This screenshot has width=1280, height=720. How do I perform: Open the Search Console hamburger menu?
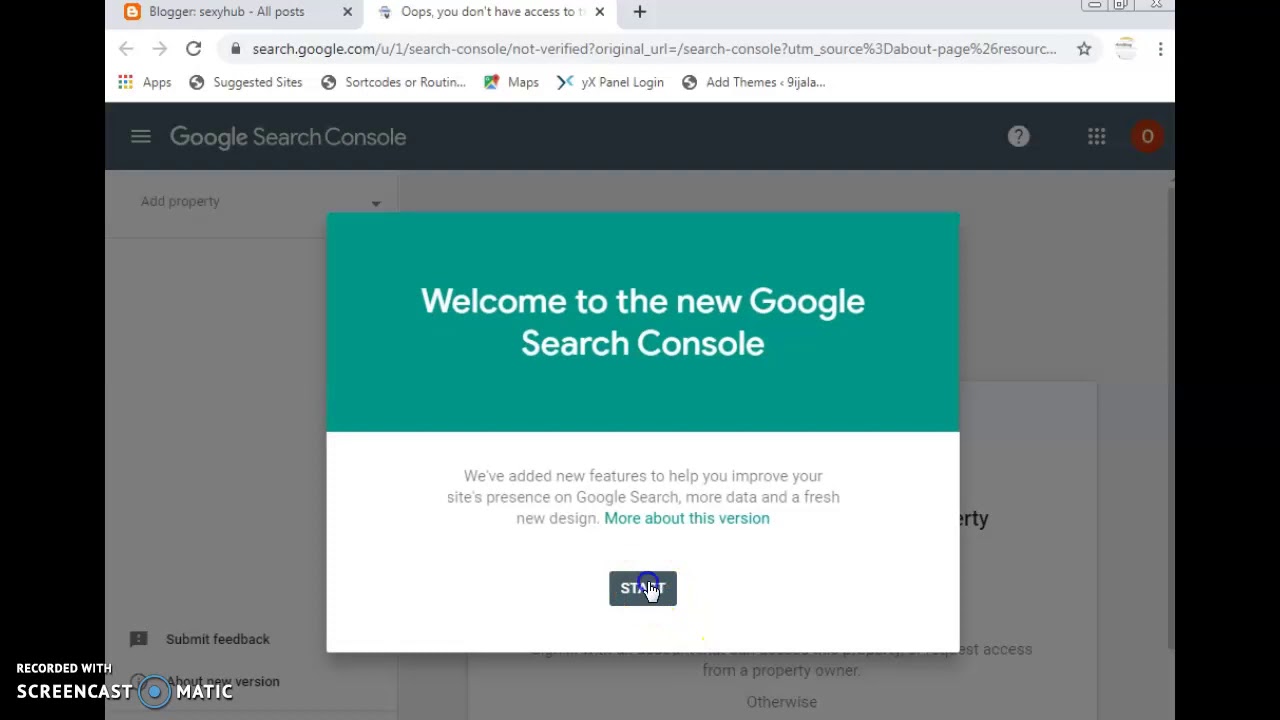tap(140, 136)
